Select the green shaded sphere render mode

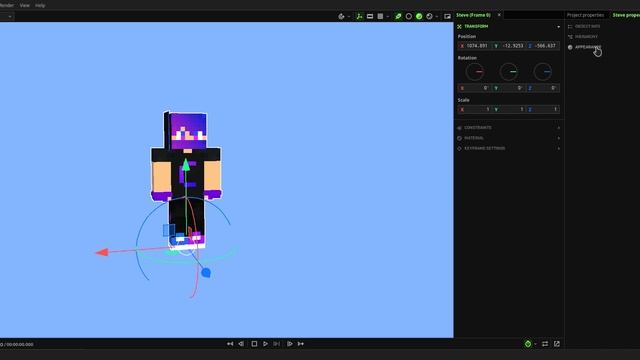point(419,16)
